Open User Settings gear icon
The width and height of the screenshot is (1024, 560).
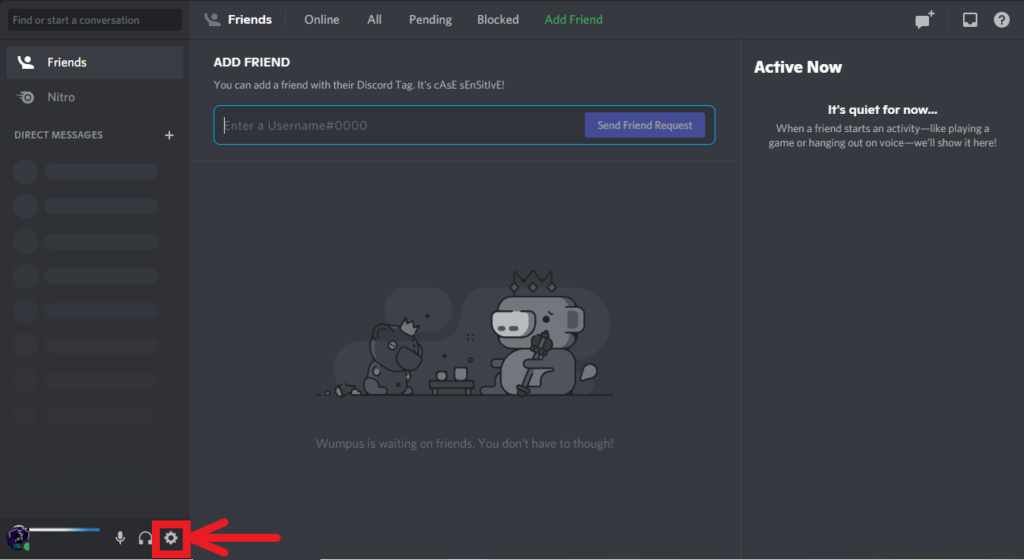click(x=171, y=538)
